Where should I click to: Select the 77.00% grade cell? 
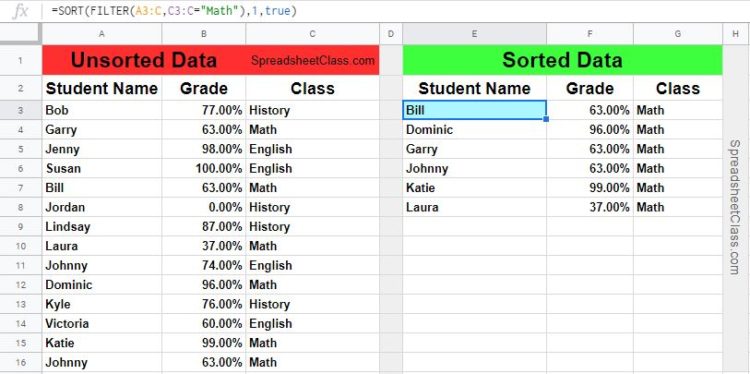(204, 110)
